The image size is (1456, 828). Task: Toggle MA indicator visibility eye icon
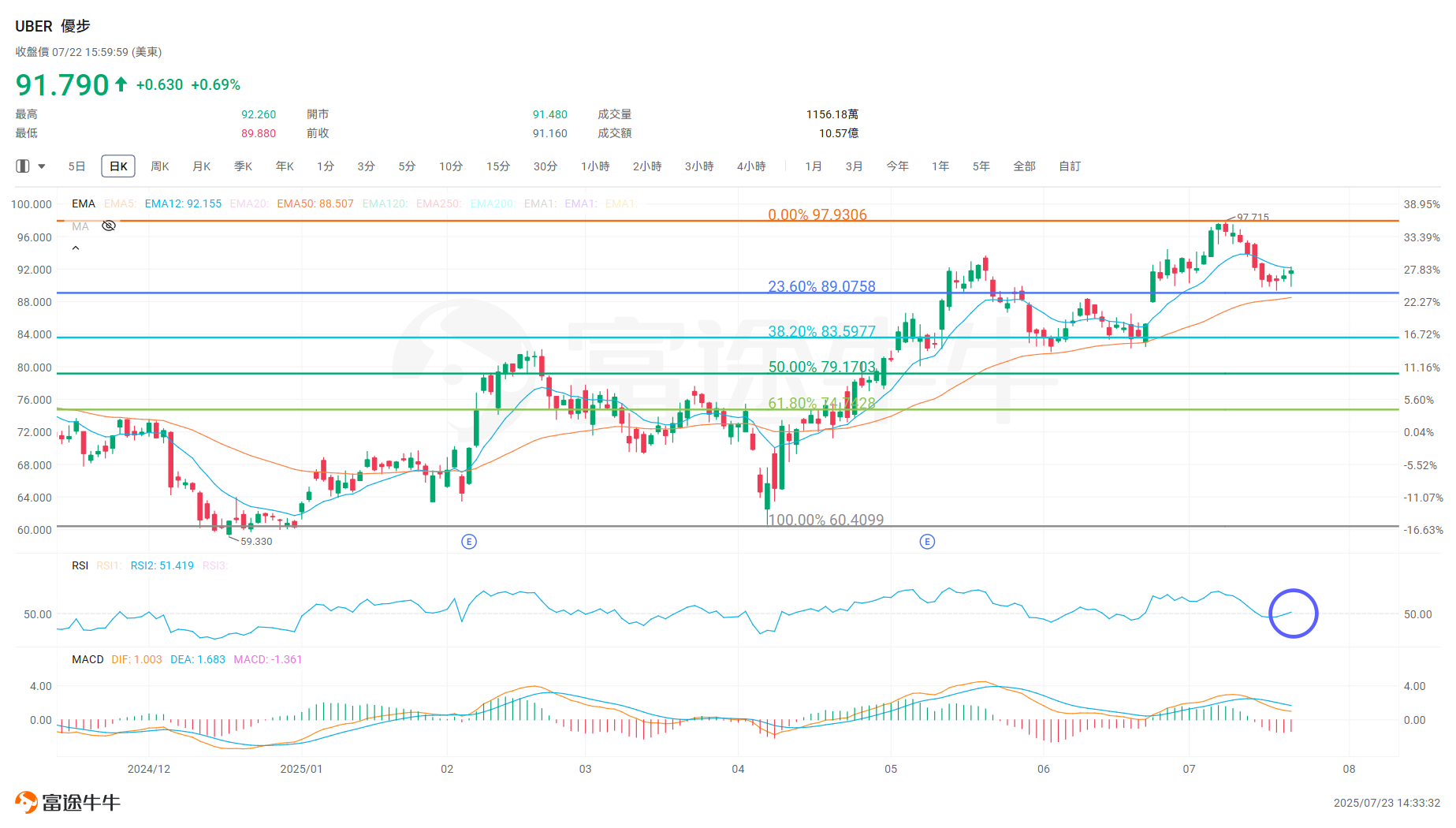pyautogui.click(x=109, y=226)
